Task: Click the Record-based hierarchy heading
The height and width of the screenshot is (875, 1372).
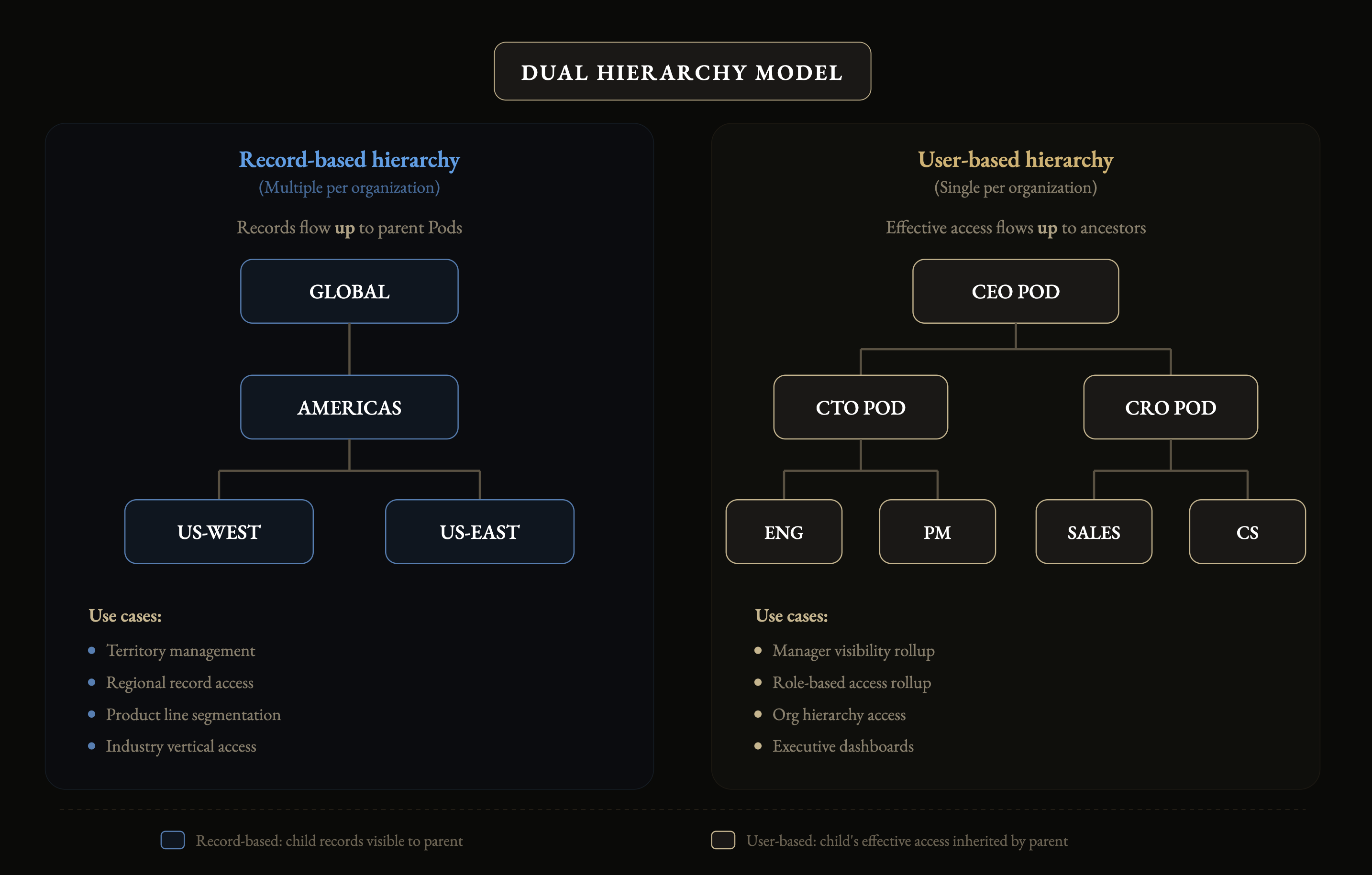Action: (x=349, y=160)
